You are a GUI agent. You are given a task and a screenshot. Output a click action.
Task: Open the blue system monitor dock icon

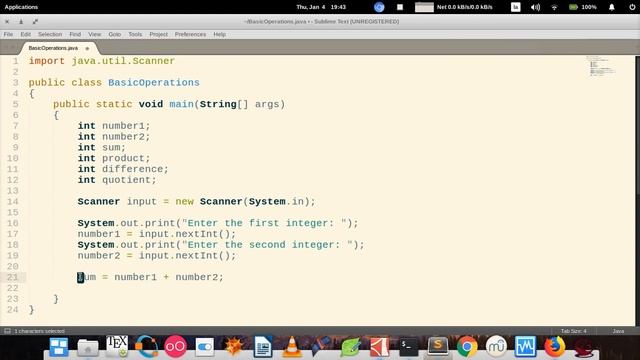tap(525, 347)
